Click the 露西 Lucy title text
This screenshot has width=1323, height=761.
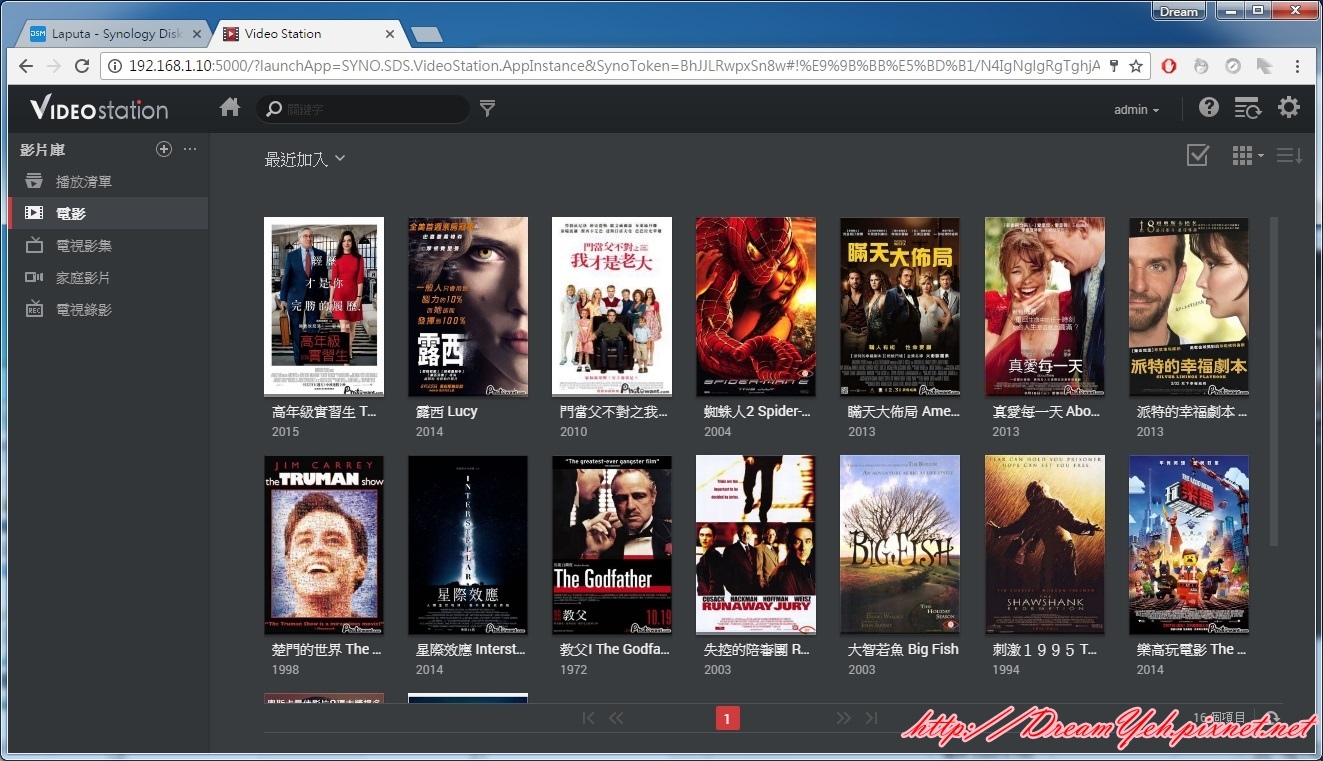tap(447, 411)
